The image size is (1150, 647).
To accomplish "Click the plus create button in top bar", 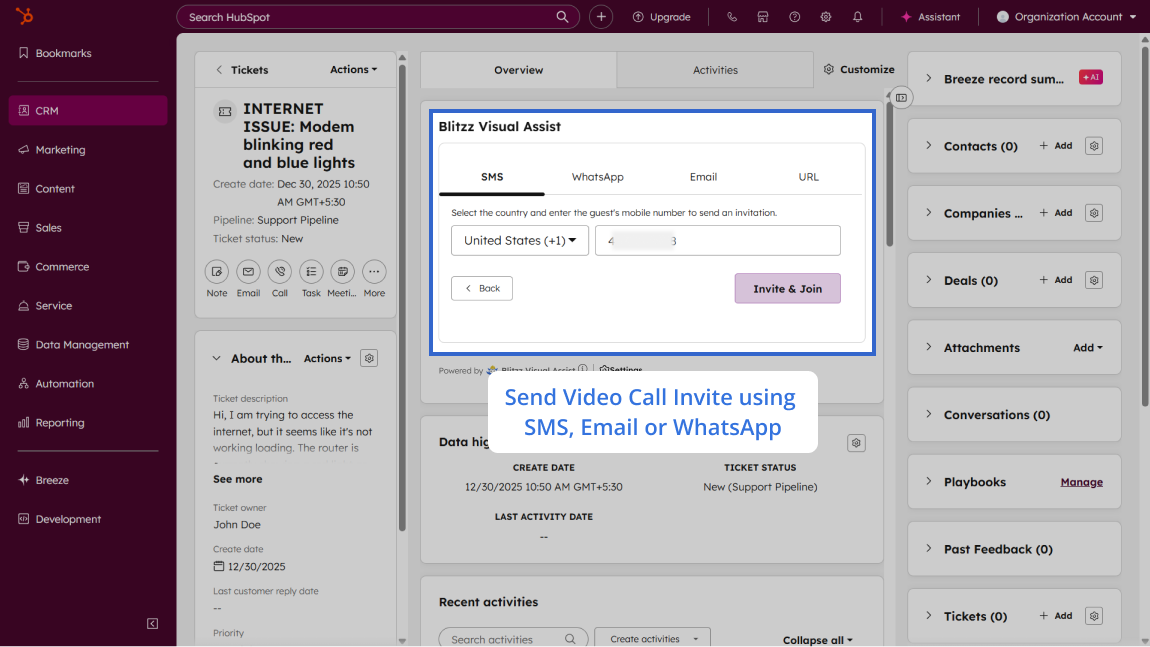I will (601, 17).
